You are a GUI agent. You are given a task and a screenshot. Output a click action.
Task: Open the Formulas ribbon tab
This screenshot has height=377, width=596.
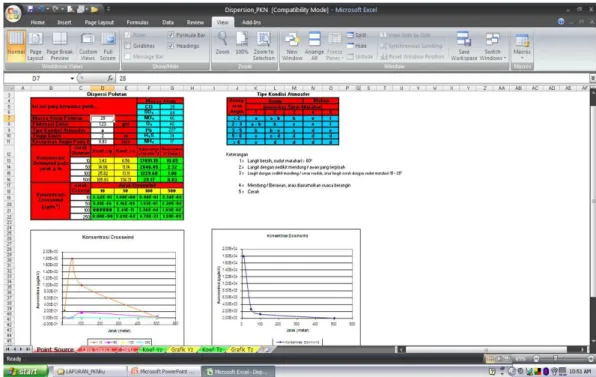coord(138,22)
